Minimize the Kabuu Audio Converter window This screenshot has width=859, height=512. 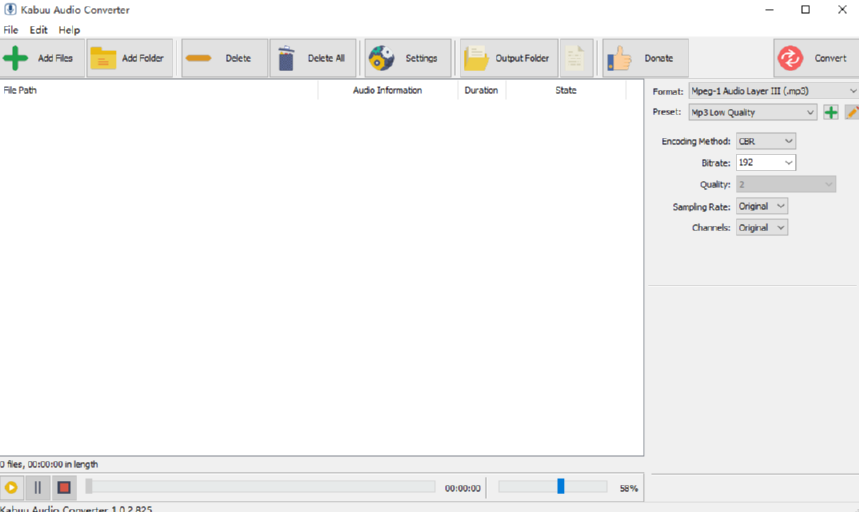tap(769, 9)
